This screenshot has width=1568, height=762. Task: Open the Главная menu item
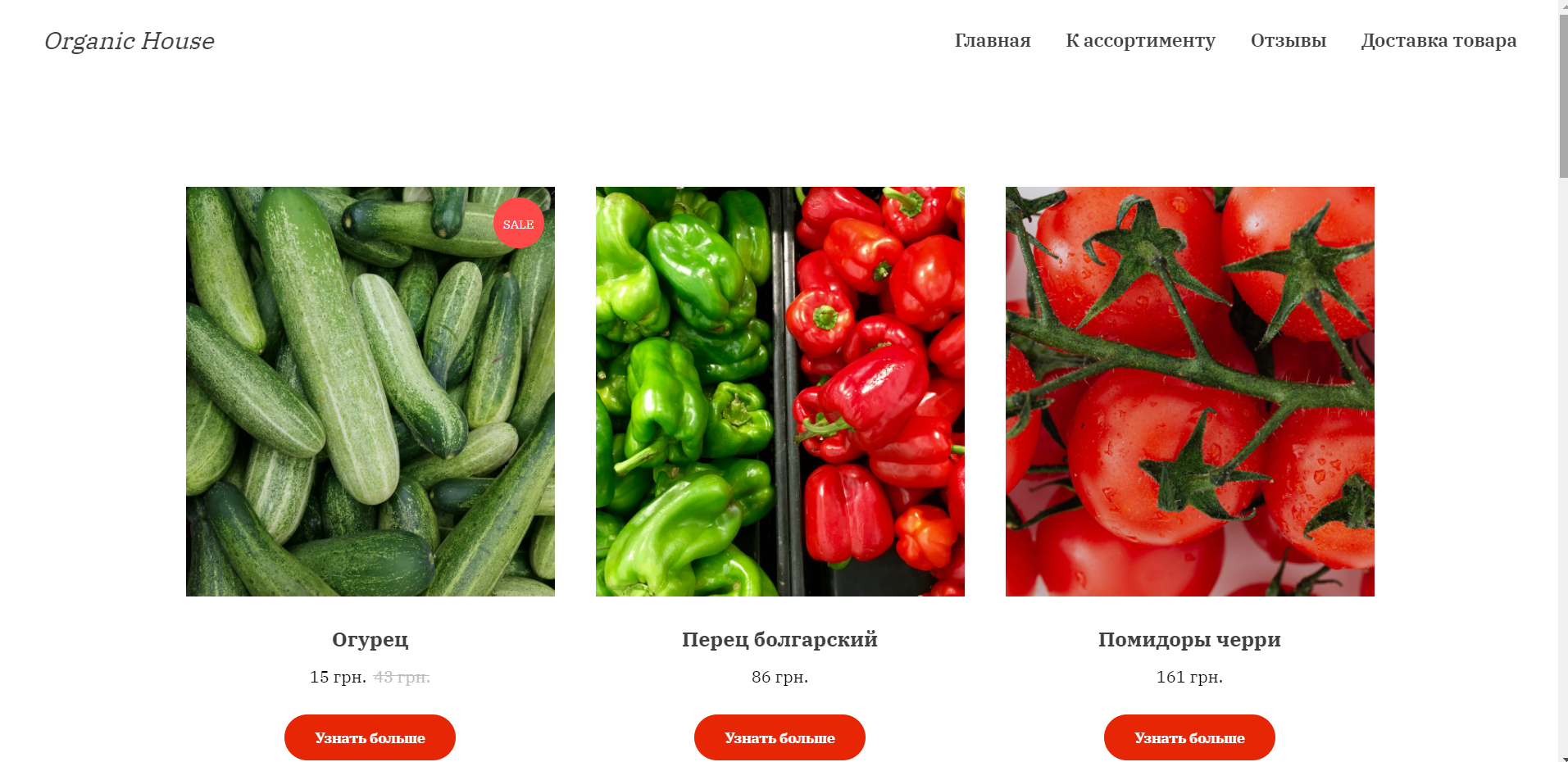tap(993, 40)
